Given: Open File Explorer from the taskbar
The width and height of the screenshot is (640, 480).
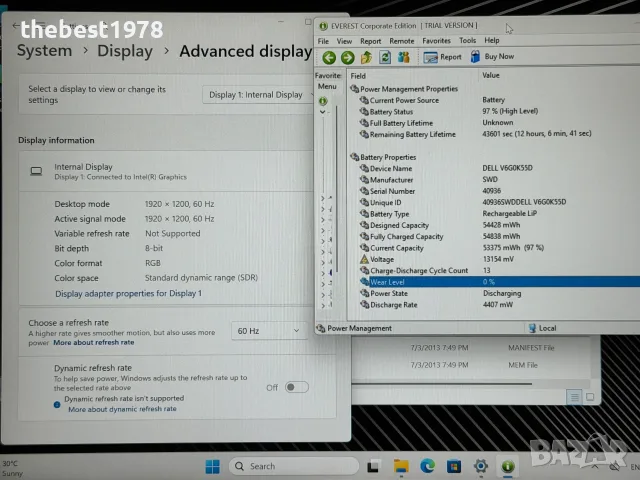Looking at the screenshot, I should (x=401, y=466).
